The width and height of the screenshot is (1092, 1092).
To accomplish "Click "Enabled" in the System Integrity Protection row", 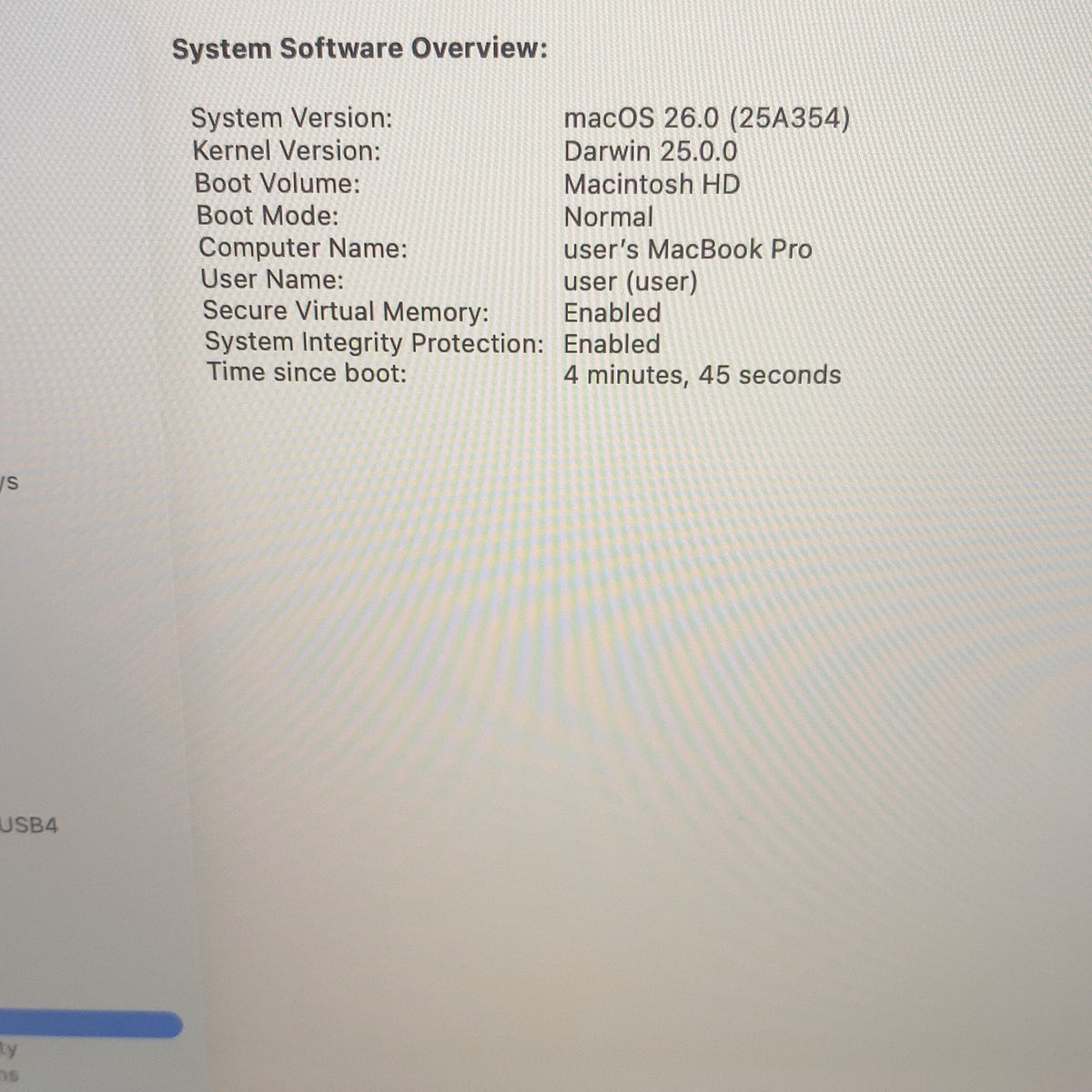I will [x=612, y=344].
